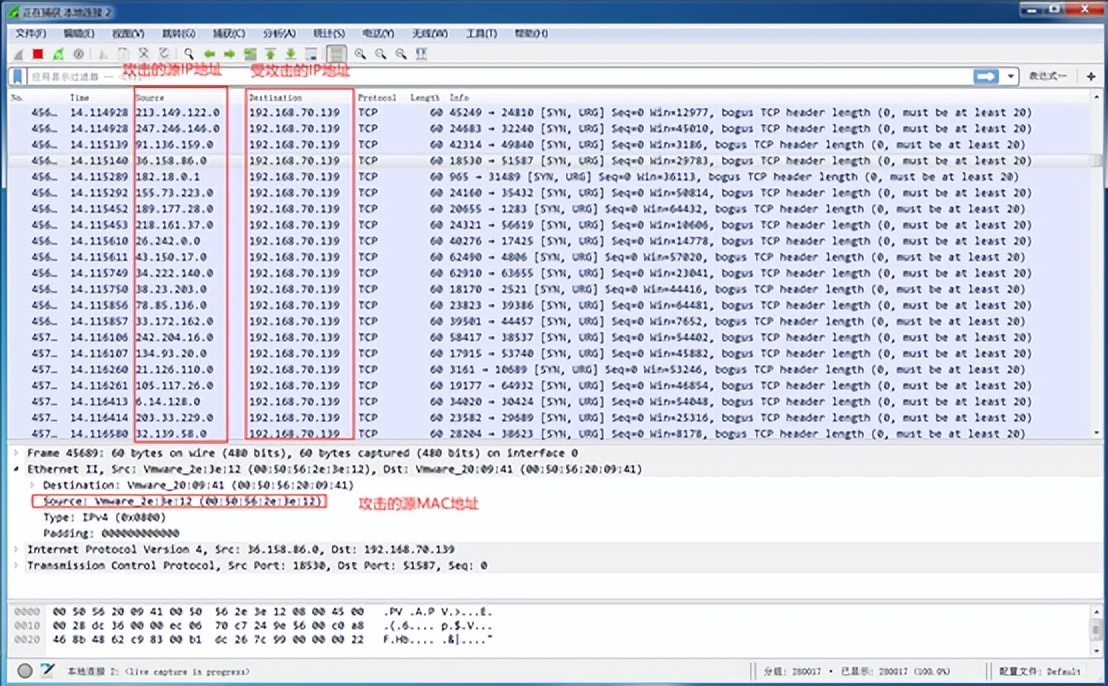Viewport: 1108px width, 686px height.
Task: Jump to the first packet icon
Action: coord(270,54)
